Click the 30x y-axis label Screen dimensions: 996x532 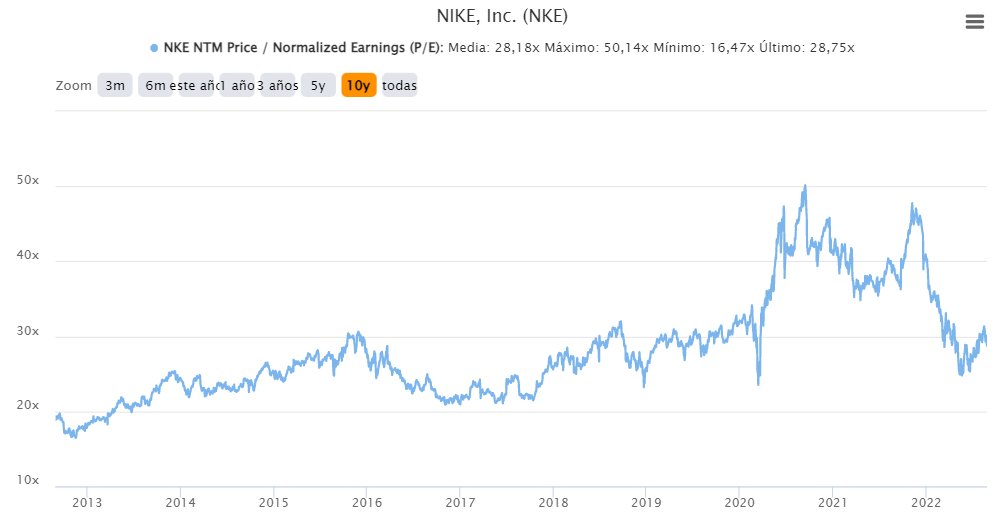coord(28,331)
